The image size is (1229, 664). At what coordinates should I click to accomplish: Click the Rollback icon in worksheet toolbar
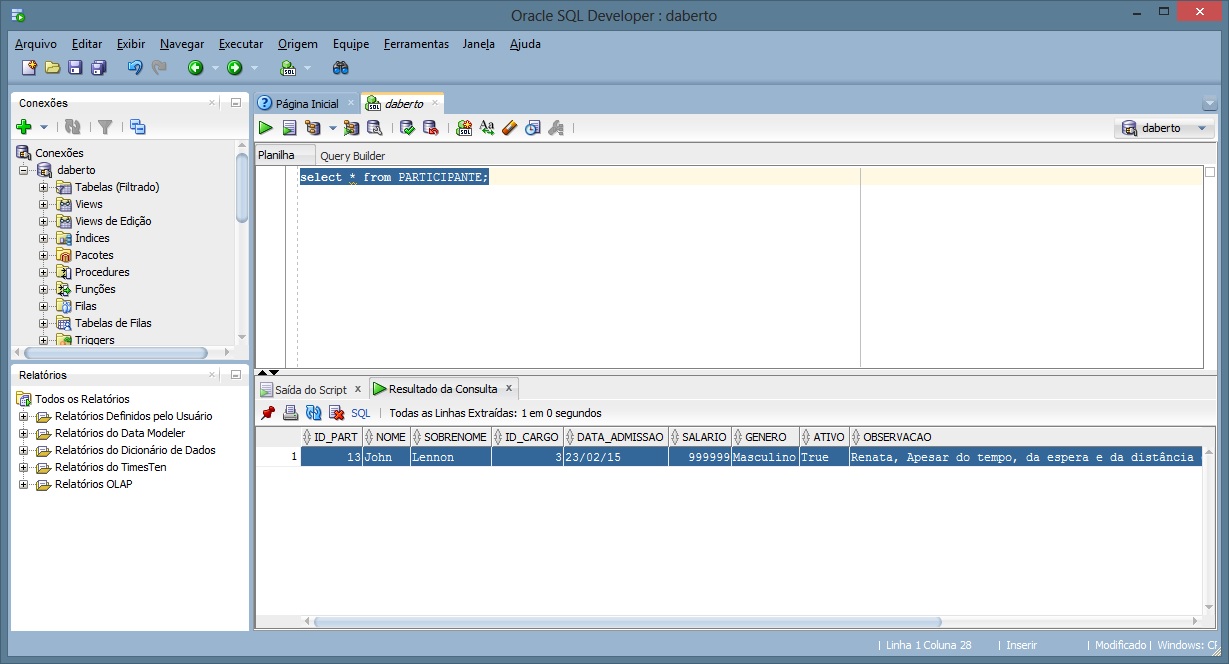pos(430,128)
